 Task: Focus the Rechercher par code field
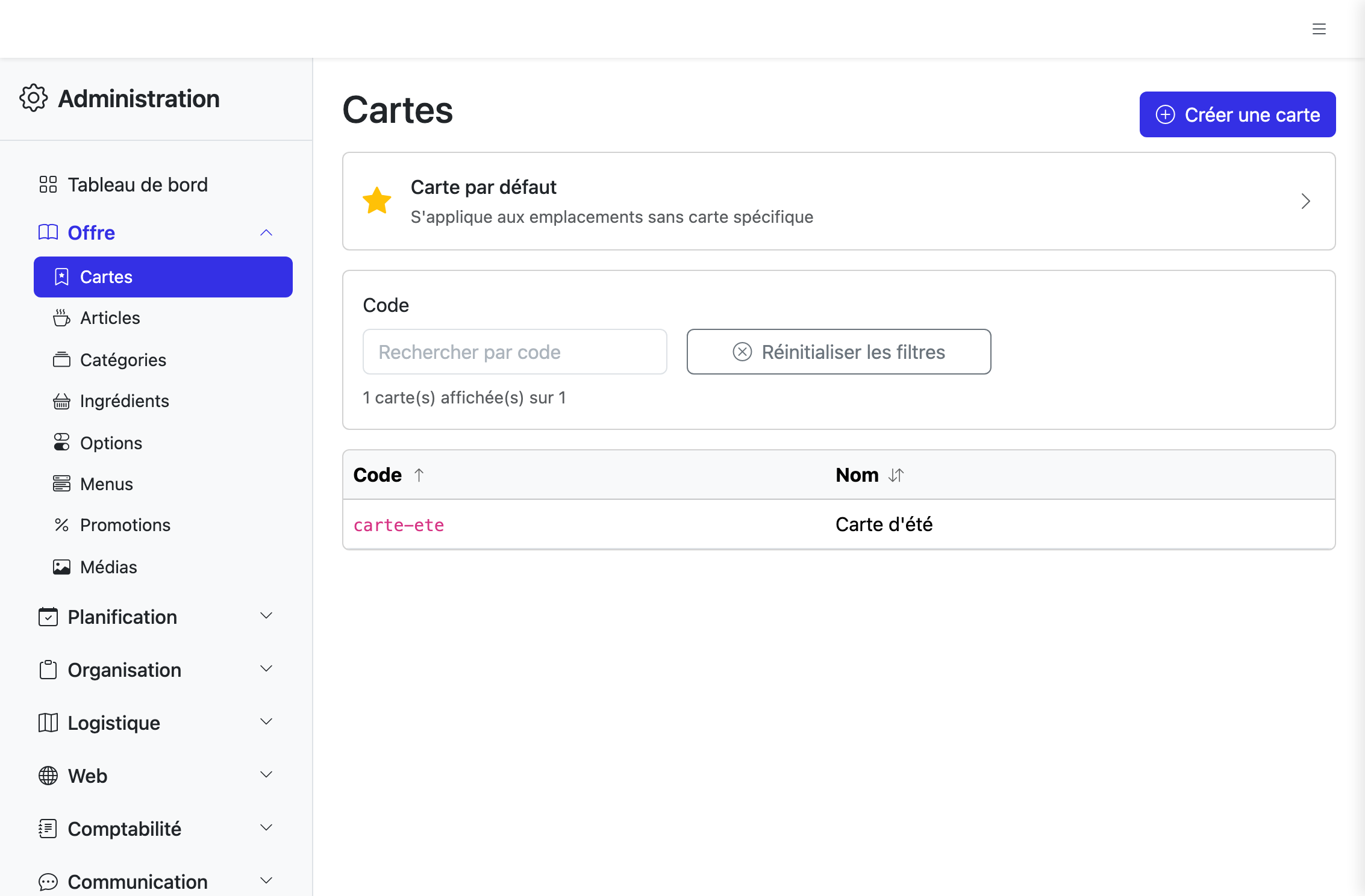(x=514, y=352)
